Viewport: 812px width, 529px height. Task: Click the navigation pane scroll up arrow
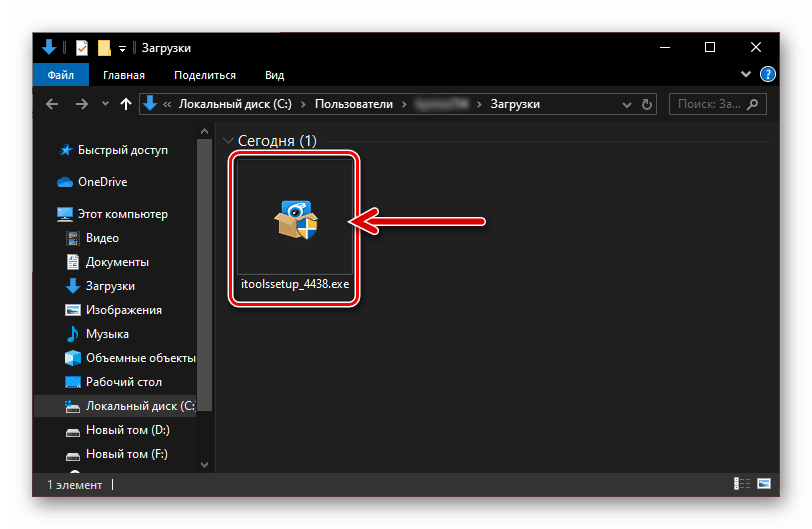coord(205,131)
